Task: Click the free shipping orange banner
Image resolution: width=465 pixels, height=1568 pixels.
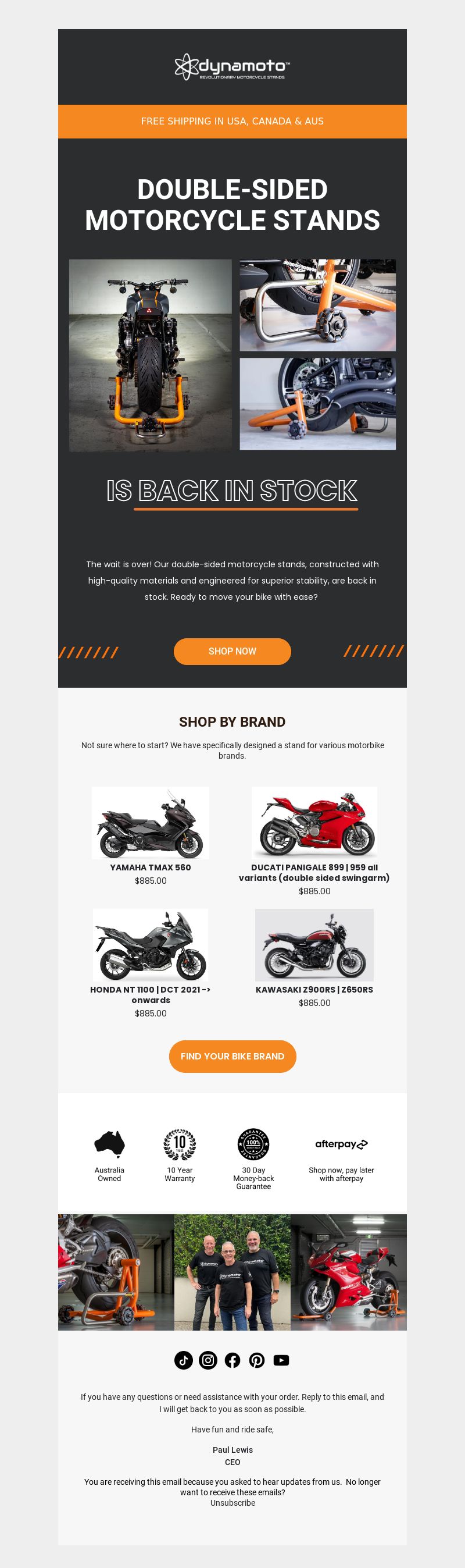Action: (x=232, y=121)
